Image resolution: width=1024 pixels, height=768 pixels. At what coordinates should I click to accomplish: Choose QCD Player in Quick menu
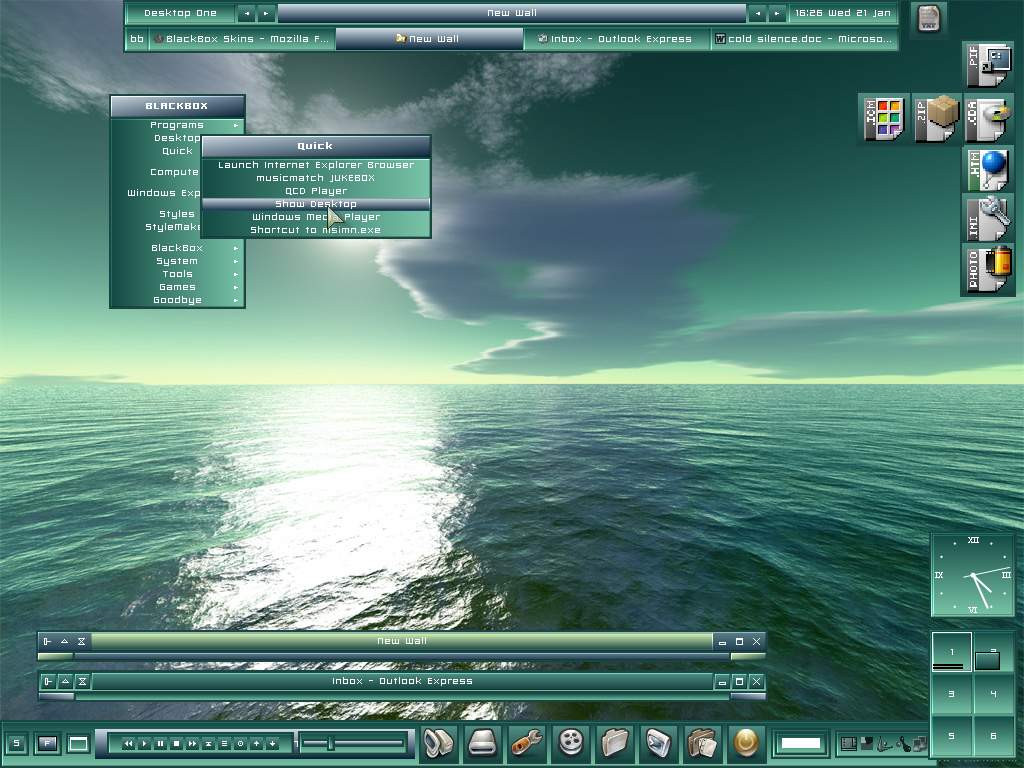[316, 191]
